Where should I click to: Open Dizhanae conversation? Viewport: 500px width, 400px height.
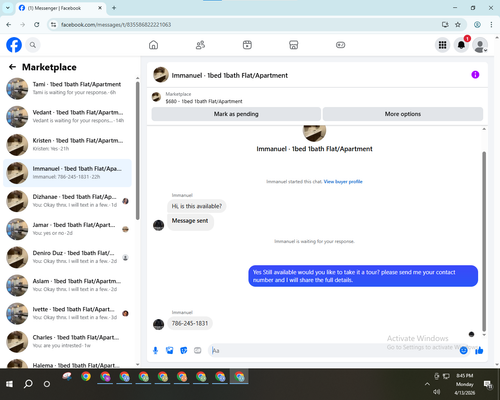coord(67,201)
